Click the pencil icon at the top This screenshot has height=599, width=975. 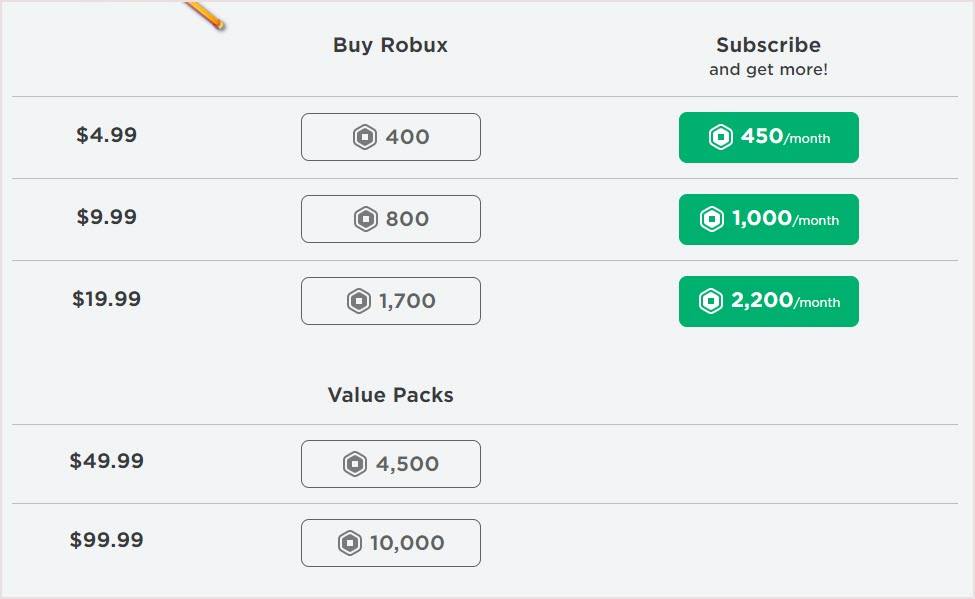[205, 15]
